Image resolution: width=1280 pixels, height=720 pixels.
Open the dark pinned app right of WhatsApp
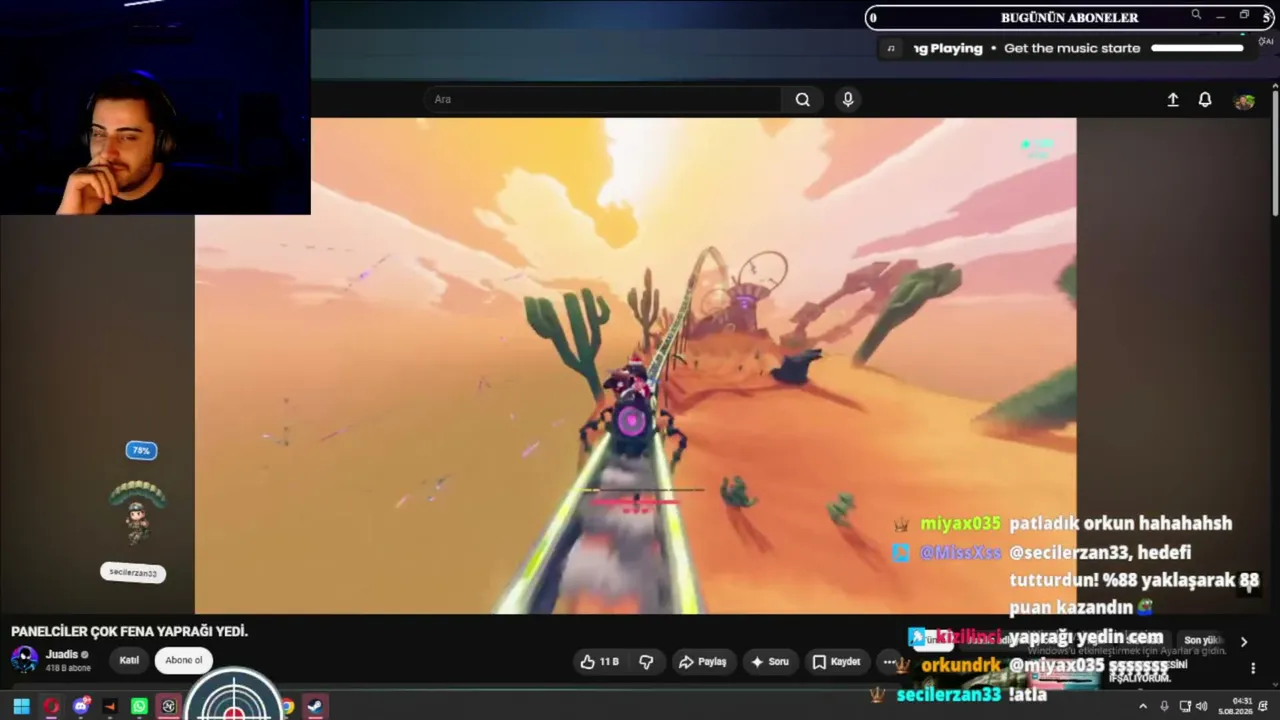click(168, 706)
